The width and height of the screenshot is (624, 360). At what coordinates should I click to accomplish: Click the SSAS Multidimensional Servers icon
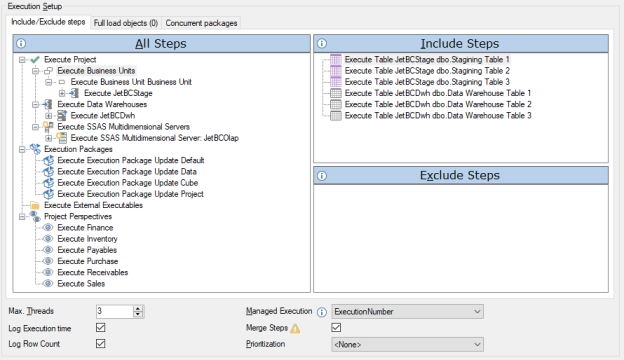pyautogui.click(x=48, y=126)
